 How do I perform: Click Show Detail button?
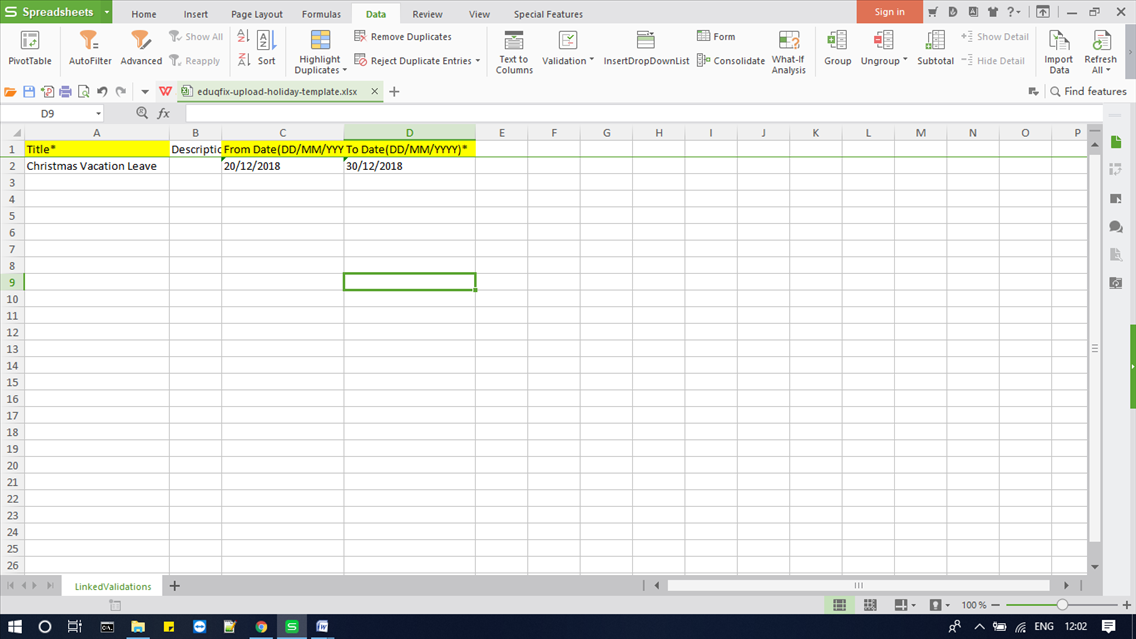(995, 36)
